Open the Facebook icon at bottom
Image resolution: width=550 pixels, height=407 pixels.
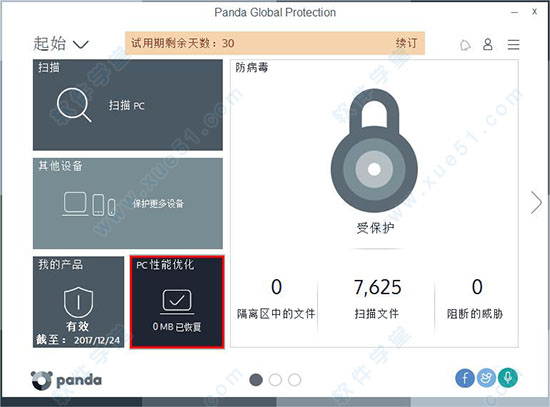[x=465, y=378]
